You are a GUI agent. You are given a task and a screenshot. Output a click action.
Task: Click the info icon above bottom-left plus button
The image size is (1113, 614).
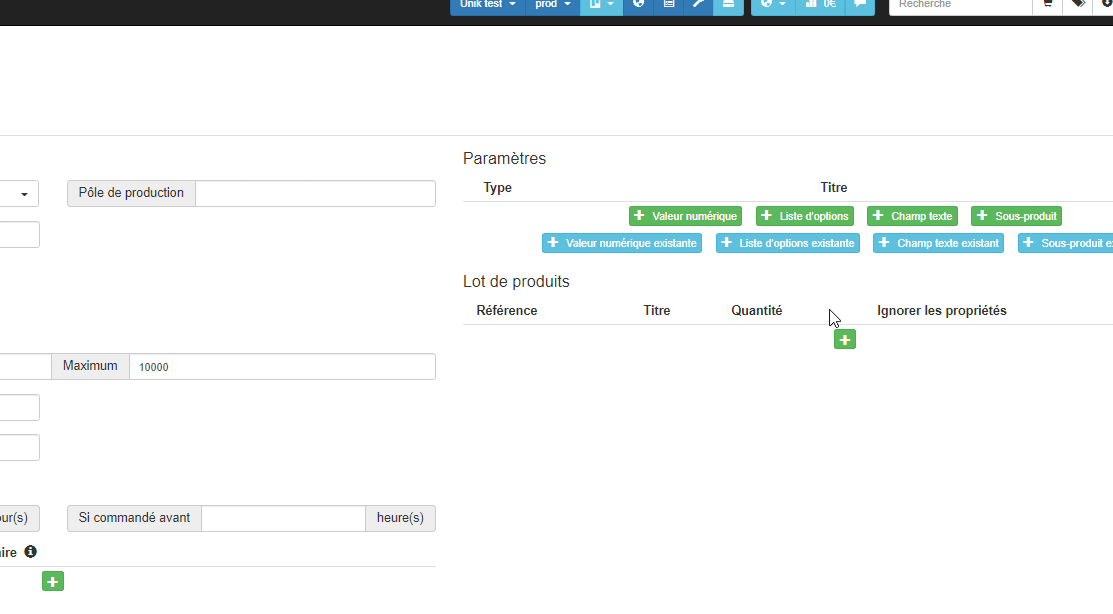tap(30, 551)
